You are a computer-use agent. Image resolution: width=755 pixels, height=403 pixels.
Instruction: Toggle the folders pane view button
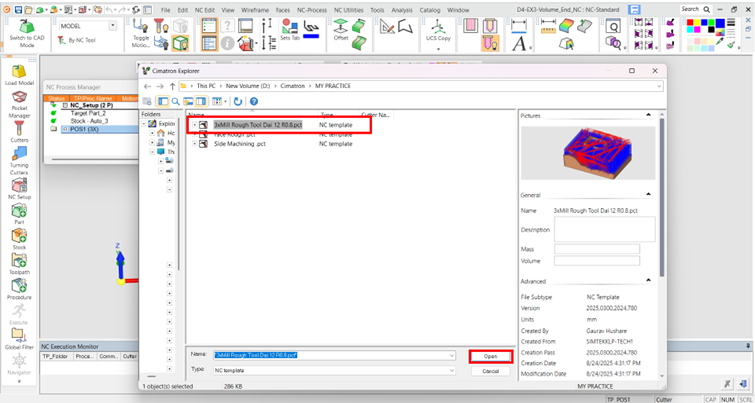click(163, 101)
